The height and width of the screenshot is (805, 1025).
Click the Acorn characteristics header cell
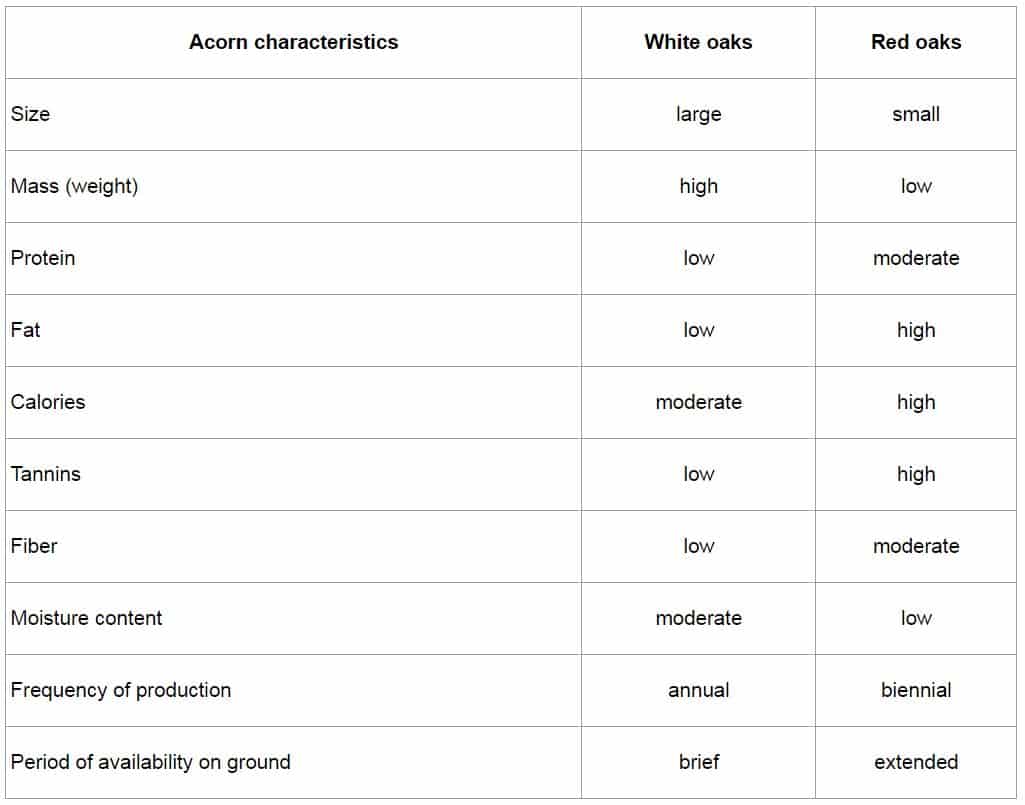coord(293,42)
